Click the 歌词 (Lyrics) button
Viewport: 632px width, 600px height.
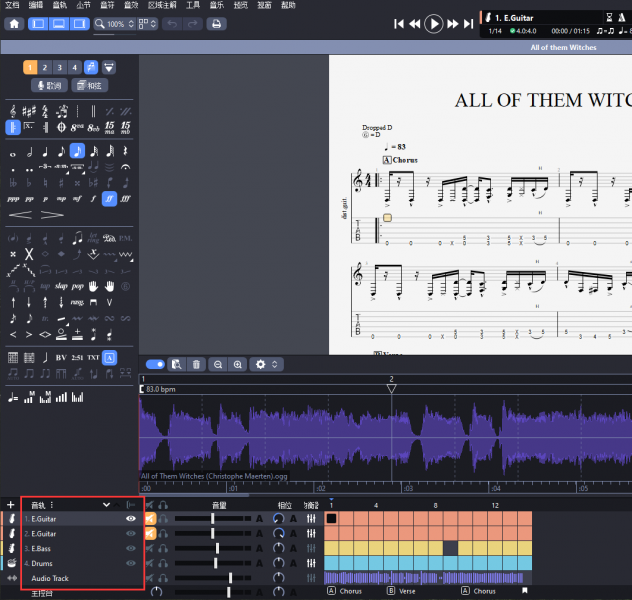click(47, 86)
